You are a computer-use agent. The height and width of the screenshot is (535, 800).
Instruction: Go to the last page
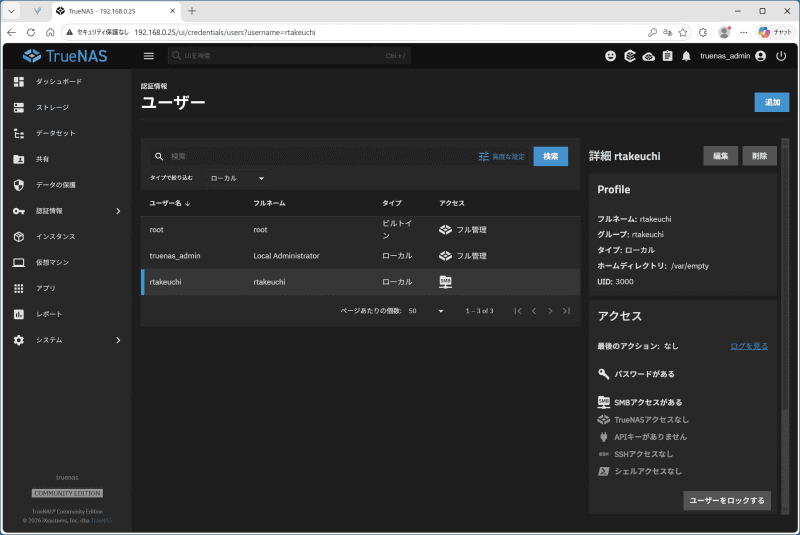click(x=566, y=311)
